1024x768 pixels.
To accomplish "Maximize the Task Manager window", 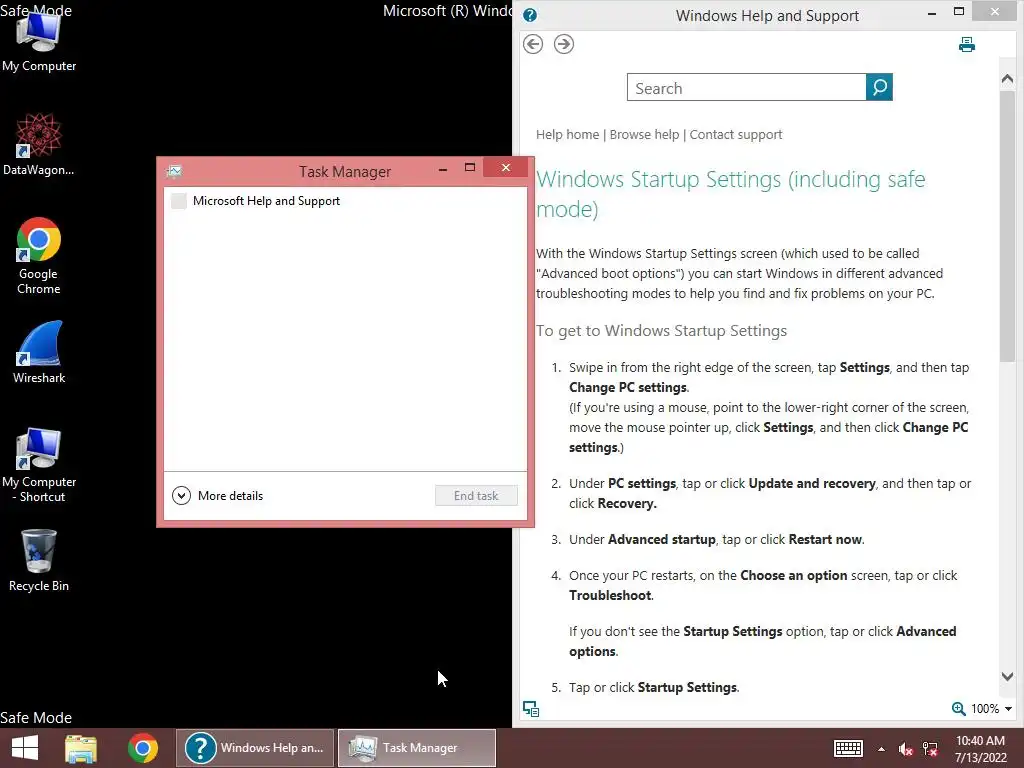I will point(470,168).
